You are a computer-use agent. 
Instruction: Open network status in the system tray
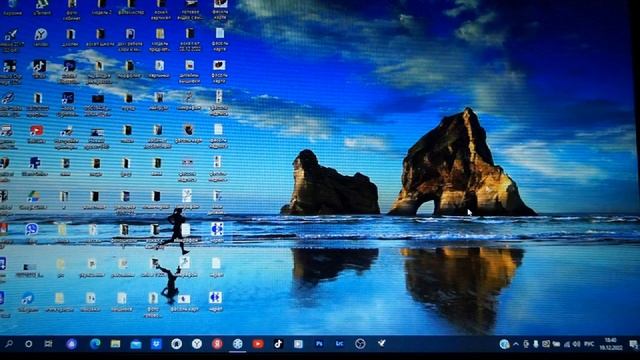(567, 344)
